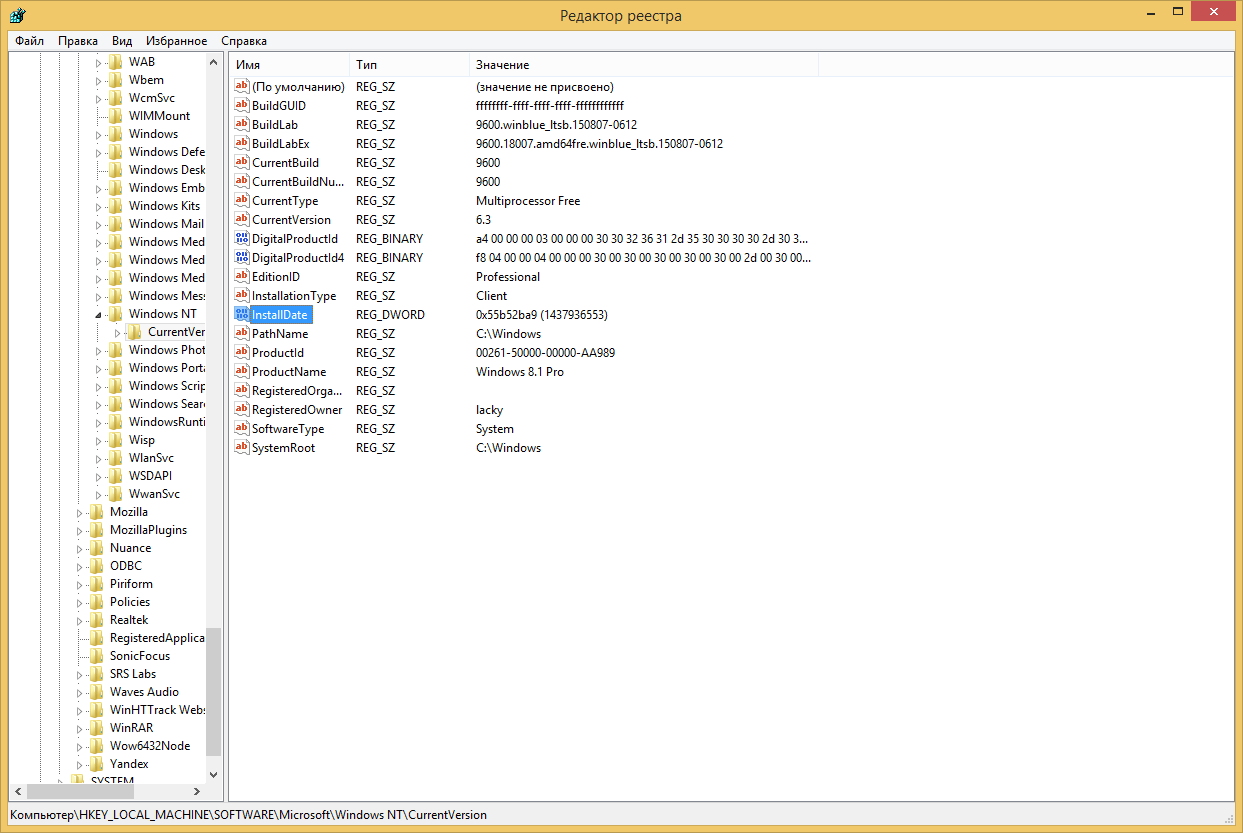Expand the WAB key node
1243x833 pixels.
click(x=99, y=62)
